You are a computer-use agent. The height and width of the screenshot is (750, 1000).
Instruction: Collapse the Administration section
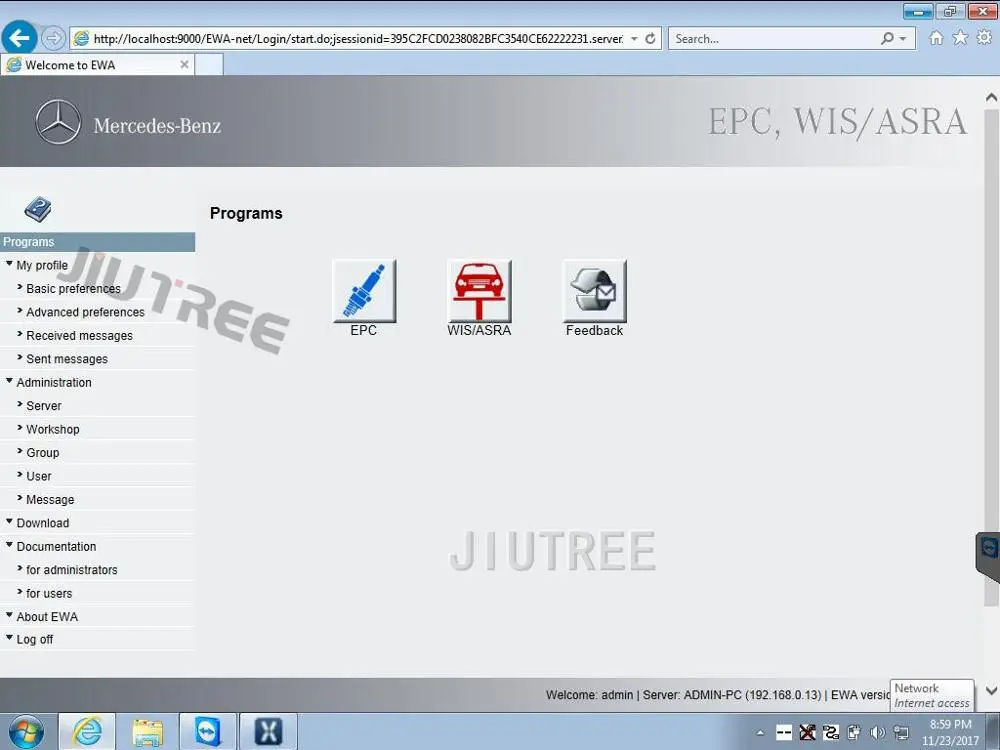click(10, 381)
